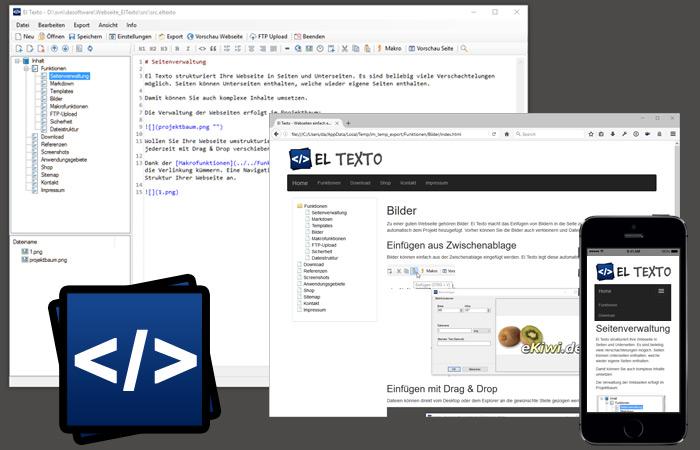The height and width of the screenshot is (450, 700).
Task: Open the Export menu
Action: (82, 25)
